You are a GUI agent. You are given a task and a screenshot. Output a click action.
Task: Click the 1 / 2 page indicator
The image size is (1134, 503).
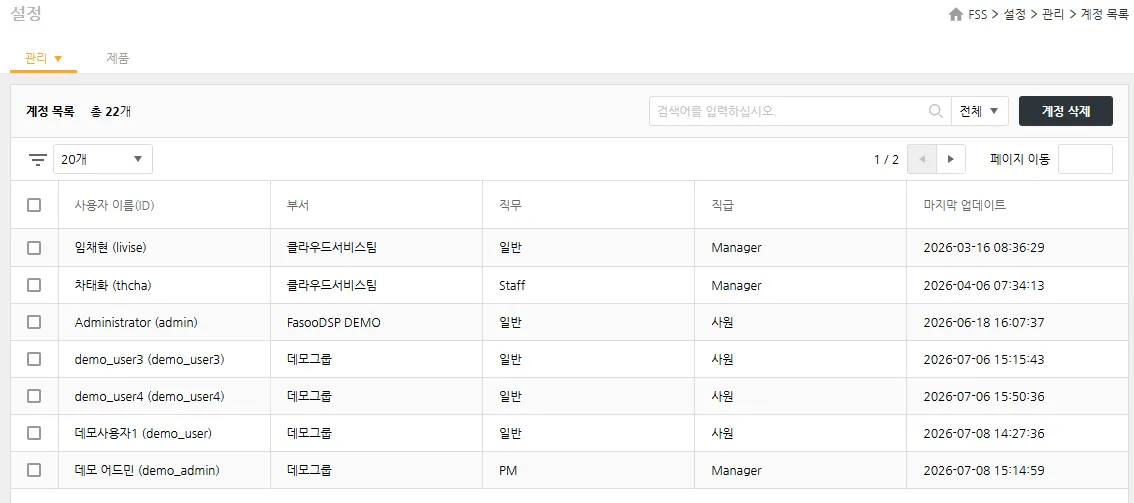click(887, 159)
